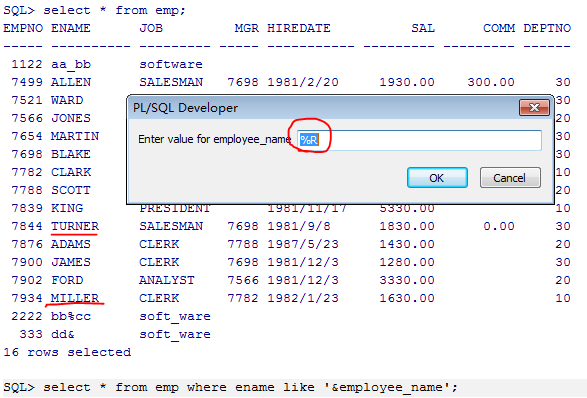
Task: Click the JOB cell PRESIDENT
Action: (x=175, y=209)
